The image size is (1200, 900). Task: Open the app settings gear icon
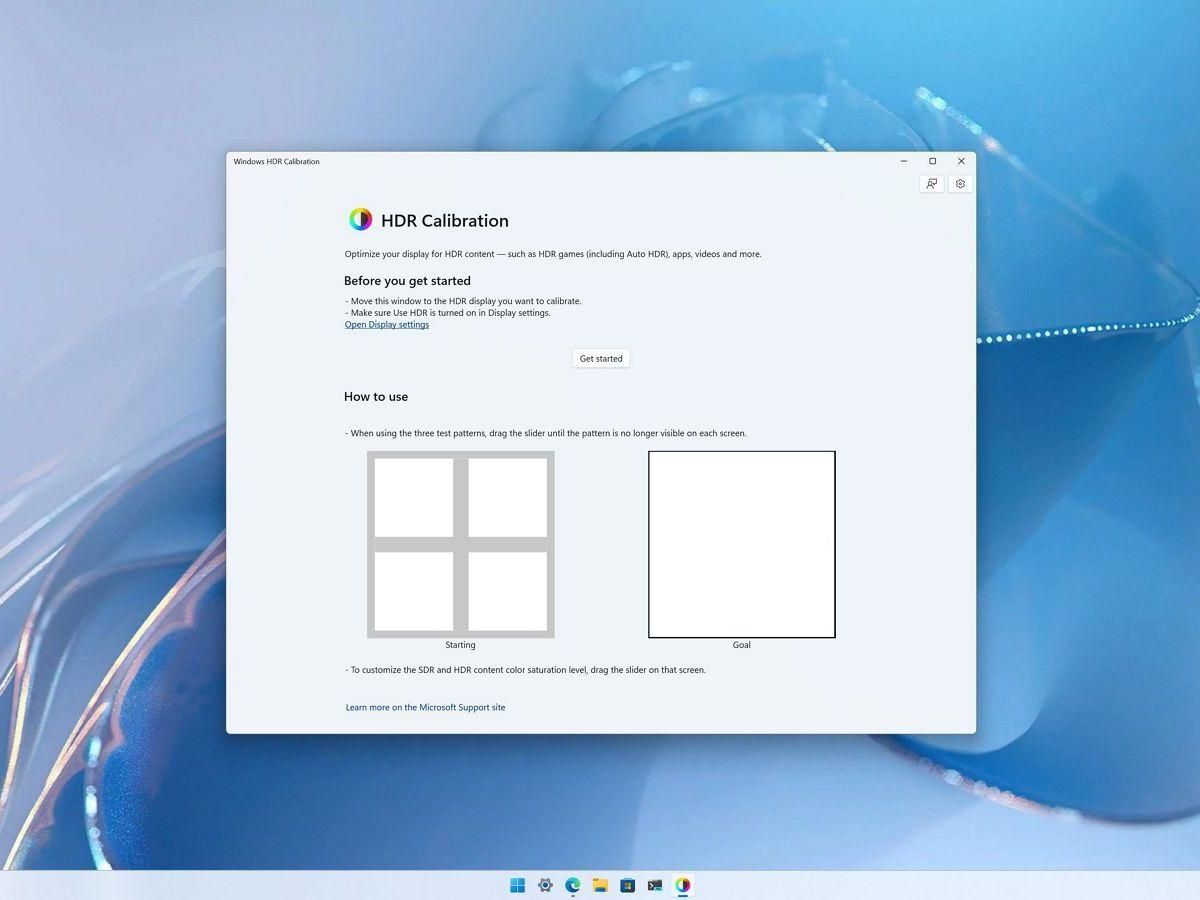click(959, 183)
